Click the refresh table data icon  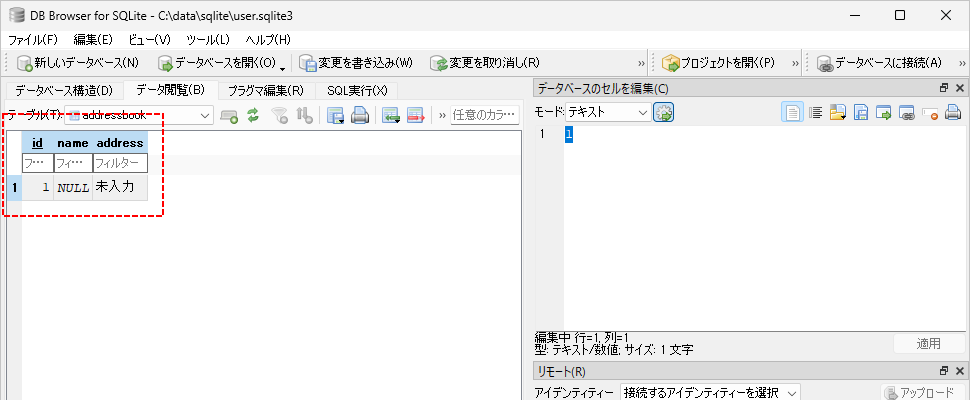pyautogui.click(x=253, y=115)
